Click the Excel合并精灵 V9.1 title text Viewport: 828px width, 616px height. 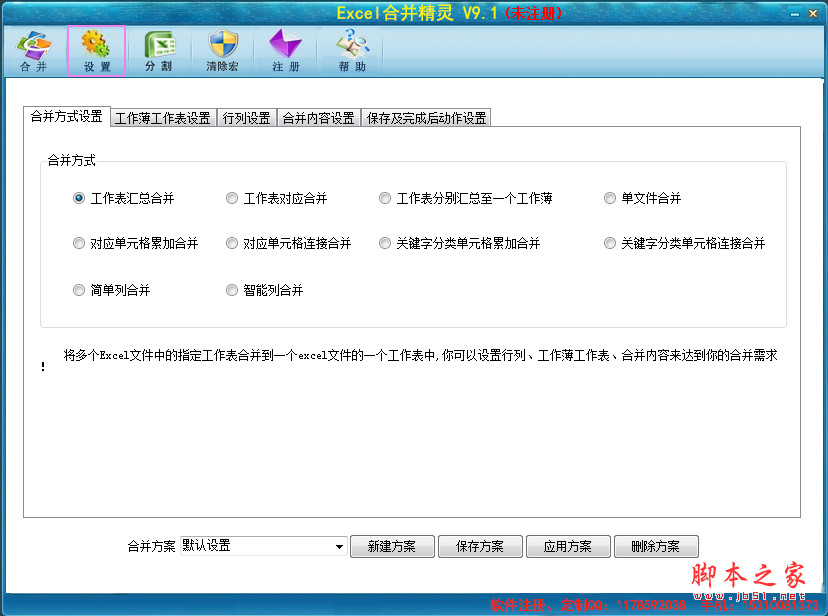click(x=417, y=13)
